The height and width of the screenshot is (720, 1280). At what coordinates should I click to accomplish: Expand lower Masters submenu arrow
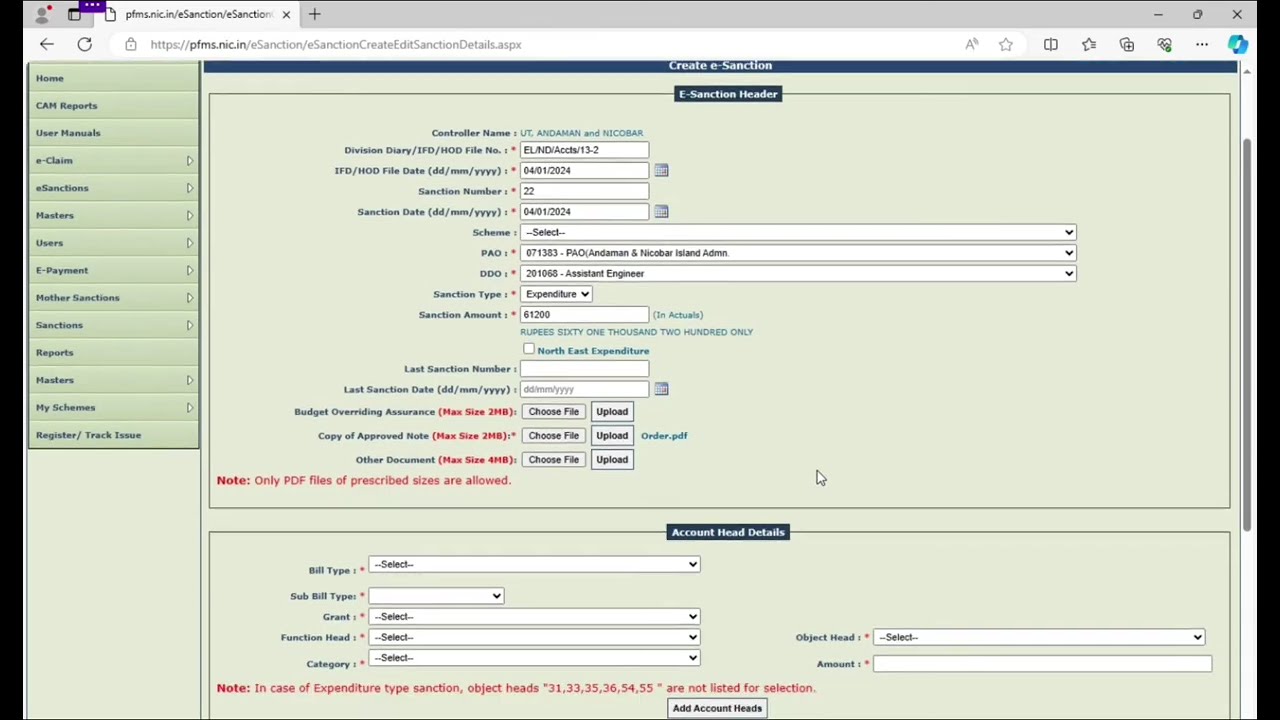[189, 380]
